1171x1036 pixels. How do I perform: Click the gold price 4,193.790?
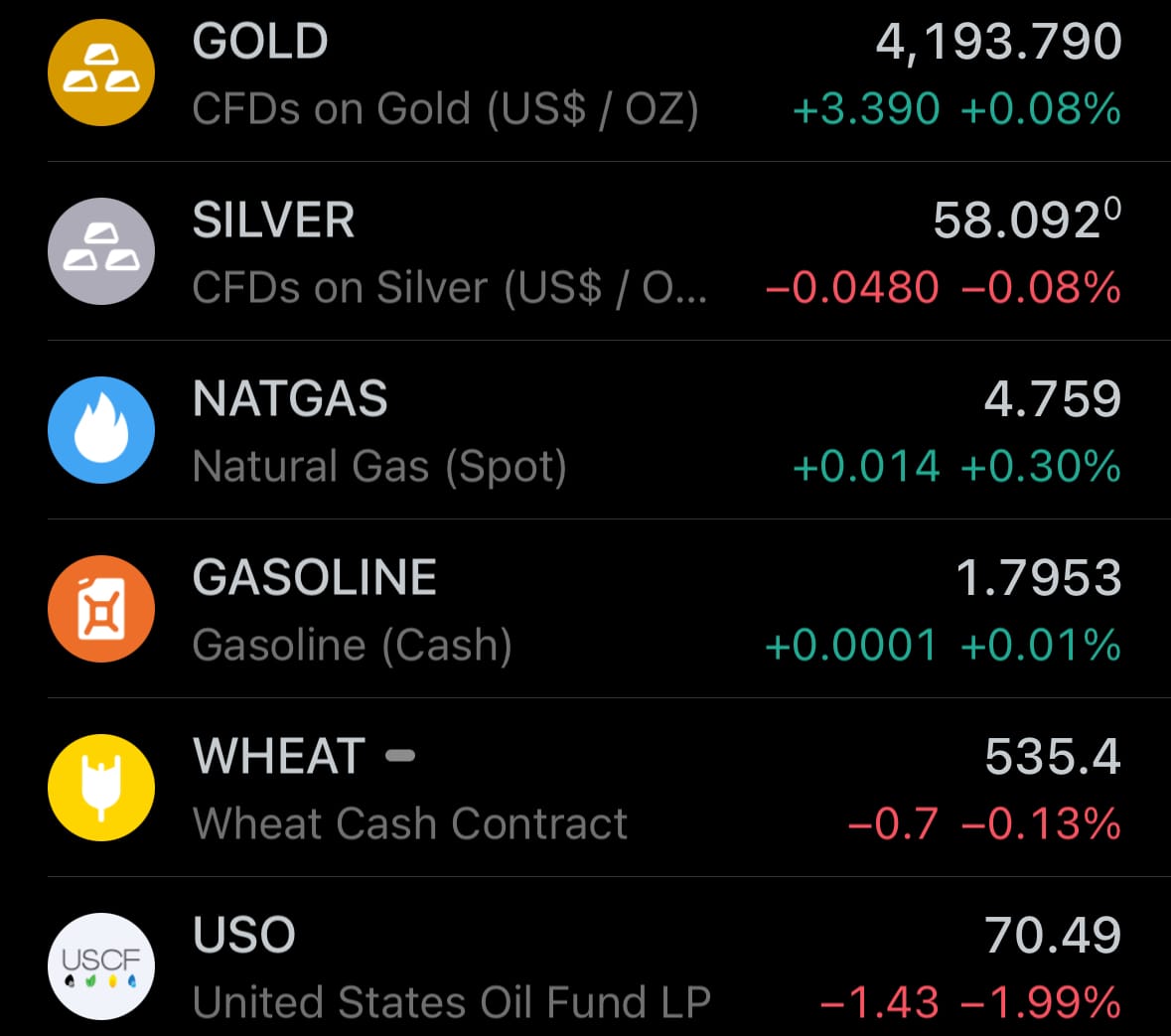coord(998,42)
